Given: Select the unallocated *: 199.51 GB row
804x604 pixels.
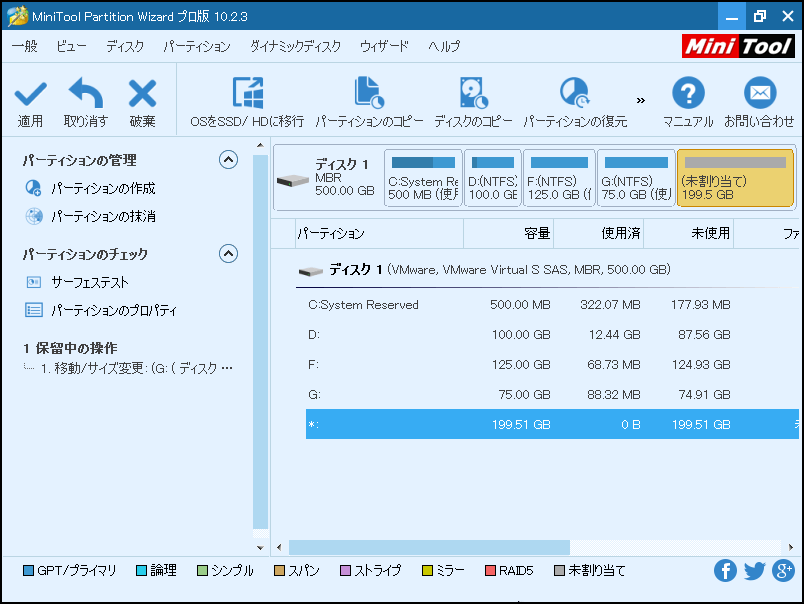Looking at the screenshot, I should click(552, 424).
